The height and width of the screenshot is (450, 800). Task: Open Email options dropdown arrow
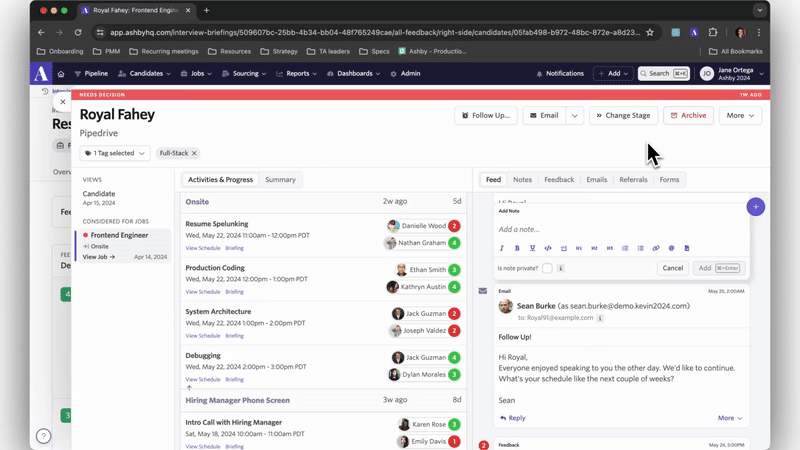click(574, 115)
